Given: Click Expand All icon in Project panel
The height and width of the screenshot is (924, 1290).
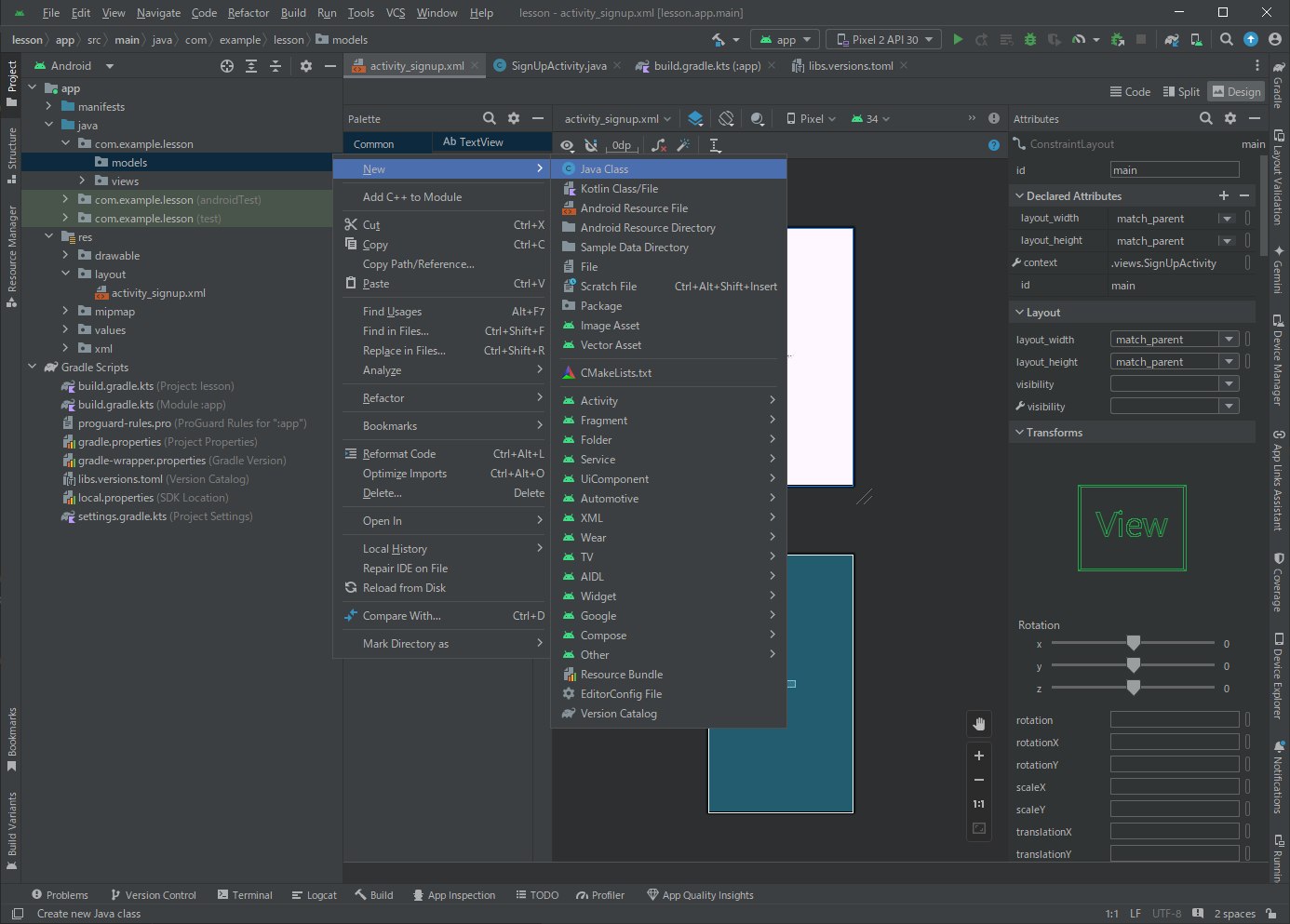Looking at the screenshot, I should 251,66.
